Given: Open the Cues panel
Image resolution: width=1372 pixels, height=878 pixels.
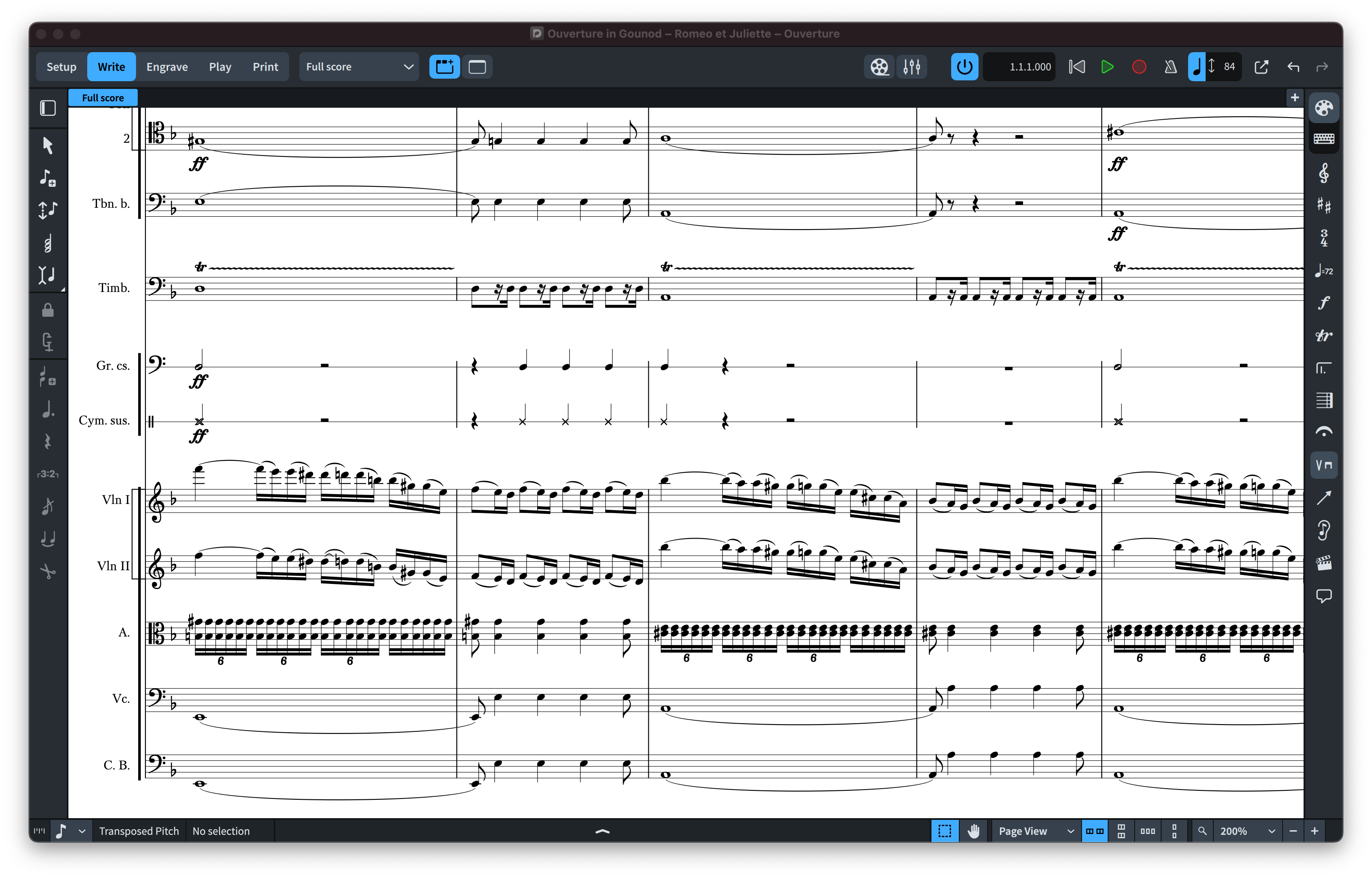Looking at the screenshot, I should coord(1324,530).
